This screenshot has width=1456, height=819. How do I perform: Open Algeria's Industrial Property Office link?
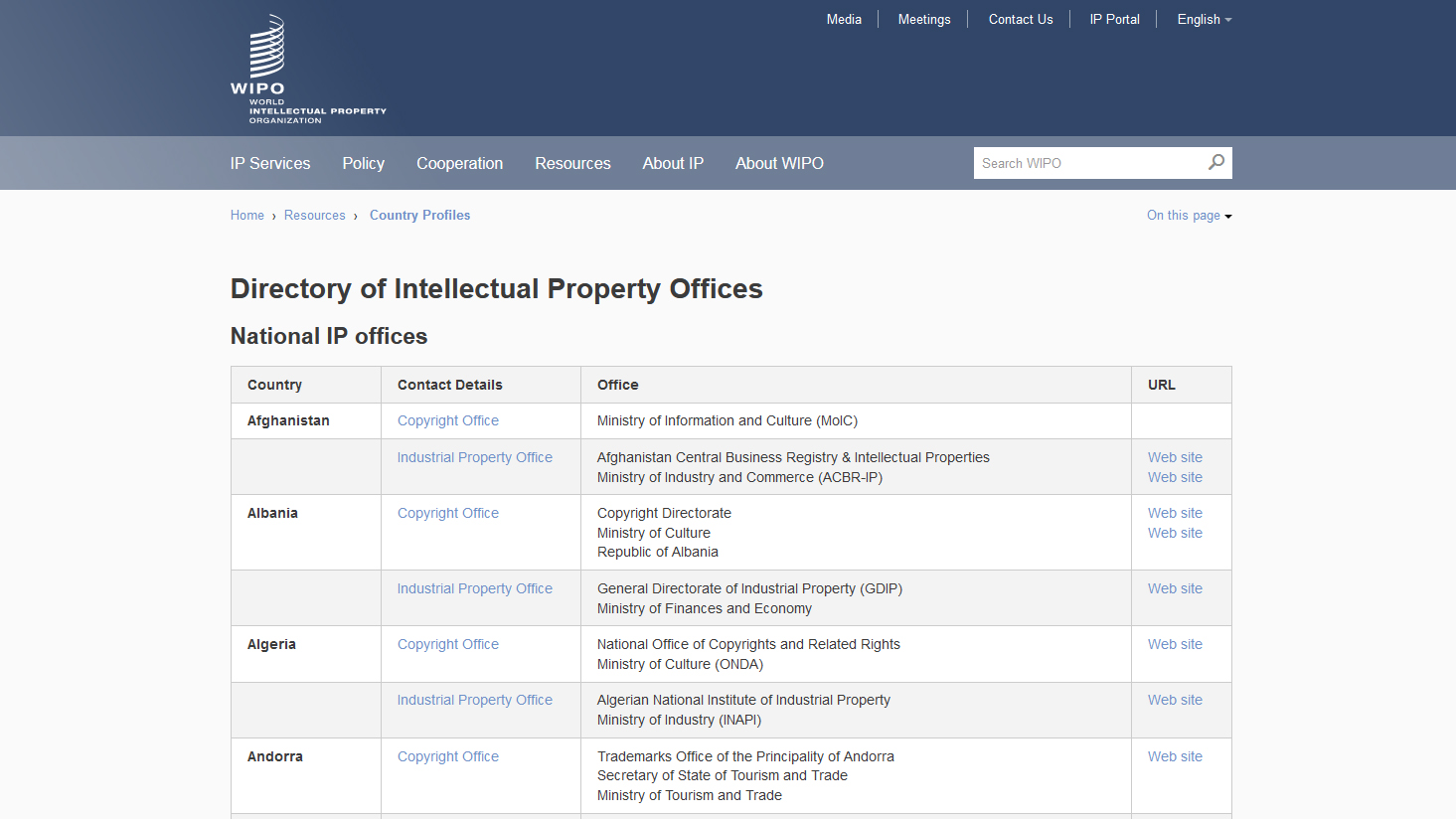[x=475, y=701]
